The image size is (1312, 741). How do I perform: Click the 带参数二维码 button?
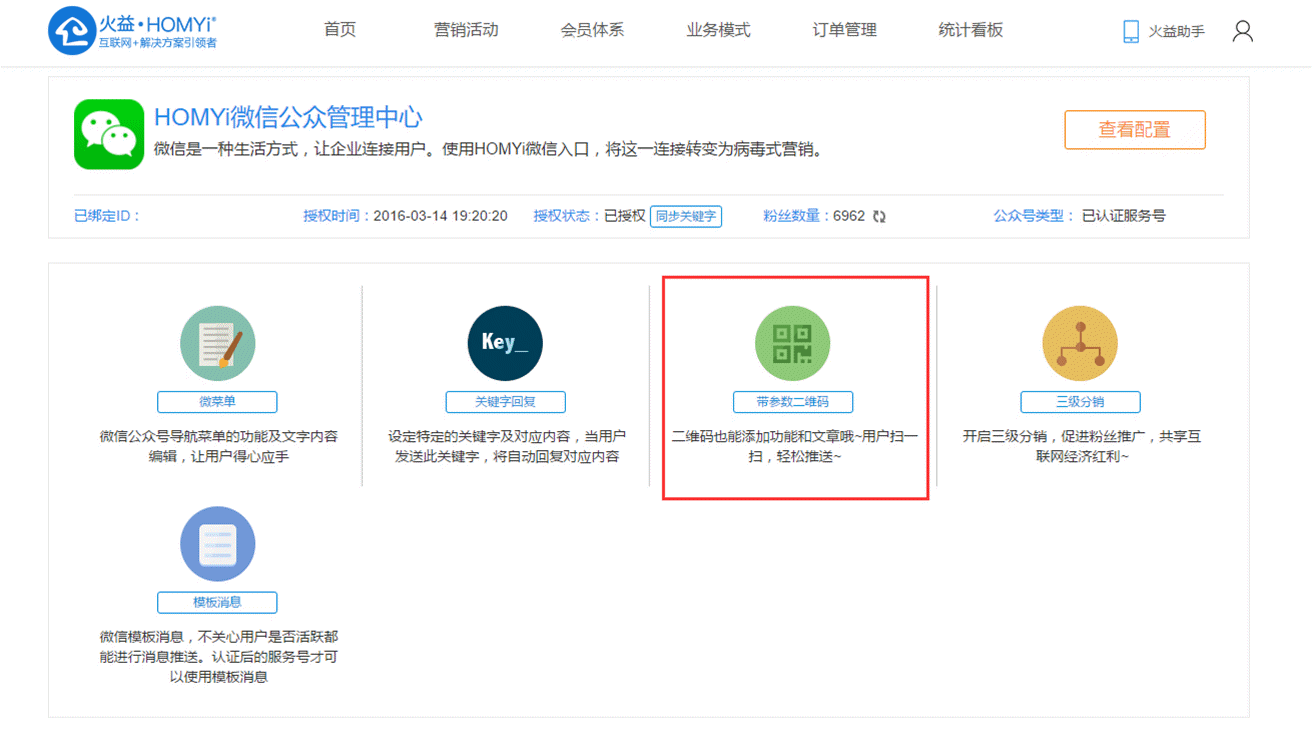792,402
